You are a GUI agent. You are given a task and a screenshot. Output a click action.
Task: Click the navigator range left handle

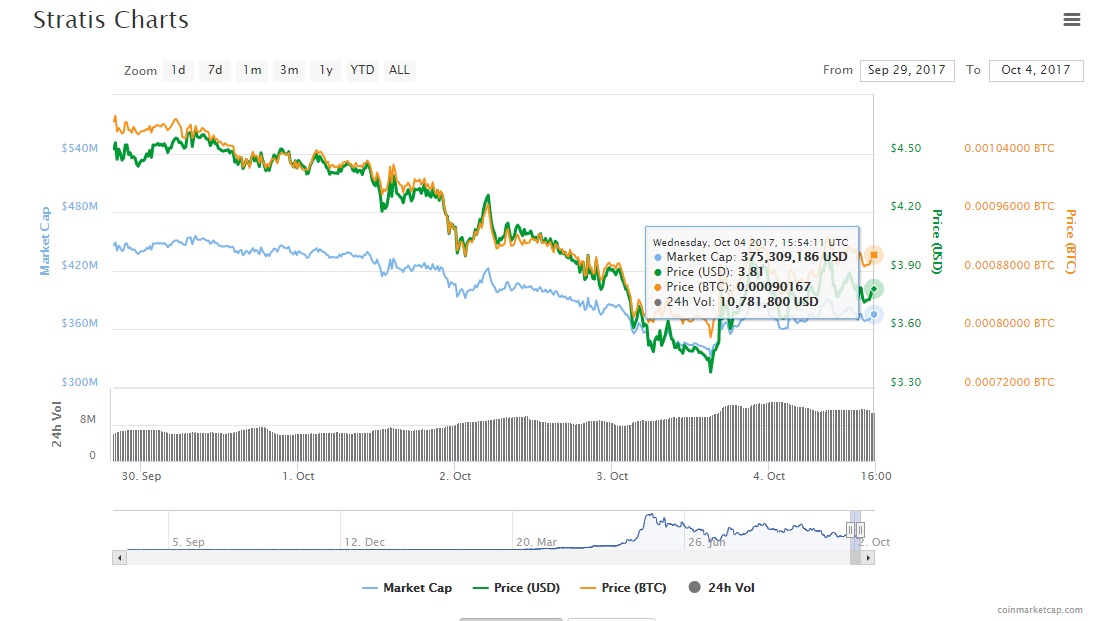pyautogui.click(x=851, y=529)
